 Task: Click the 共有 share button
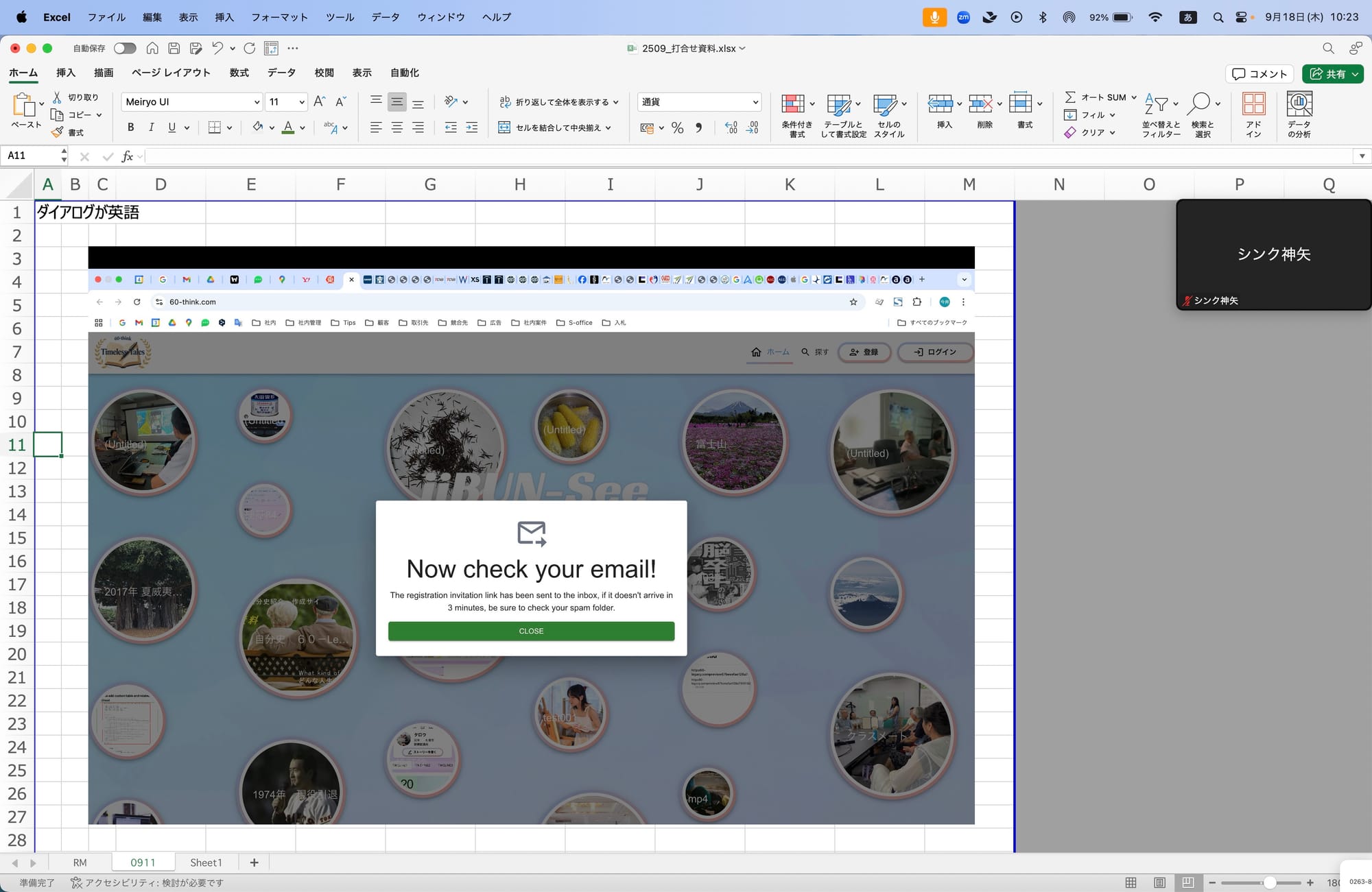(1327, 74)
